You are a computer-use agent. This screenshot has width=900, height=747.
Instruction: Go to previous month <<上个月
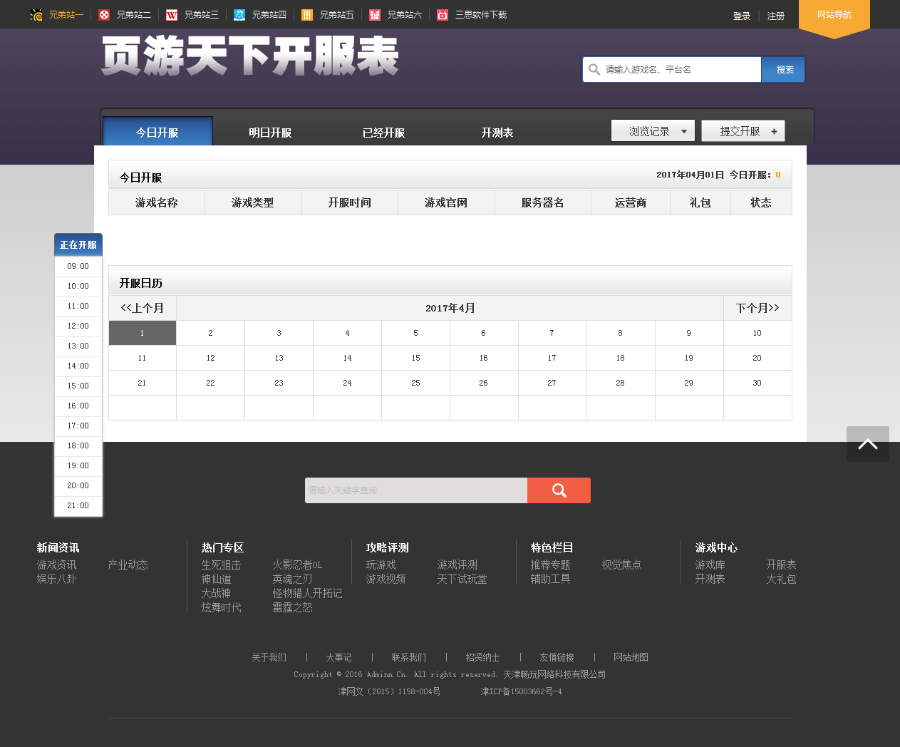tap(142, 308)
